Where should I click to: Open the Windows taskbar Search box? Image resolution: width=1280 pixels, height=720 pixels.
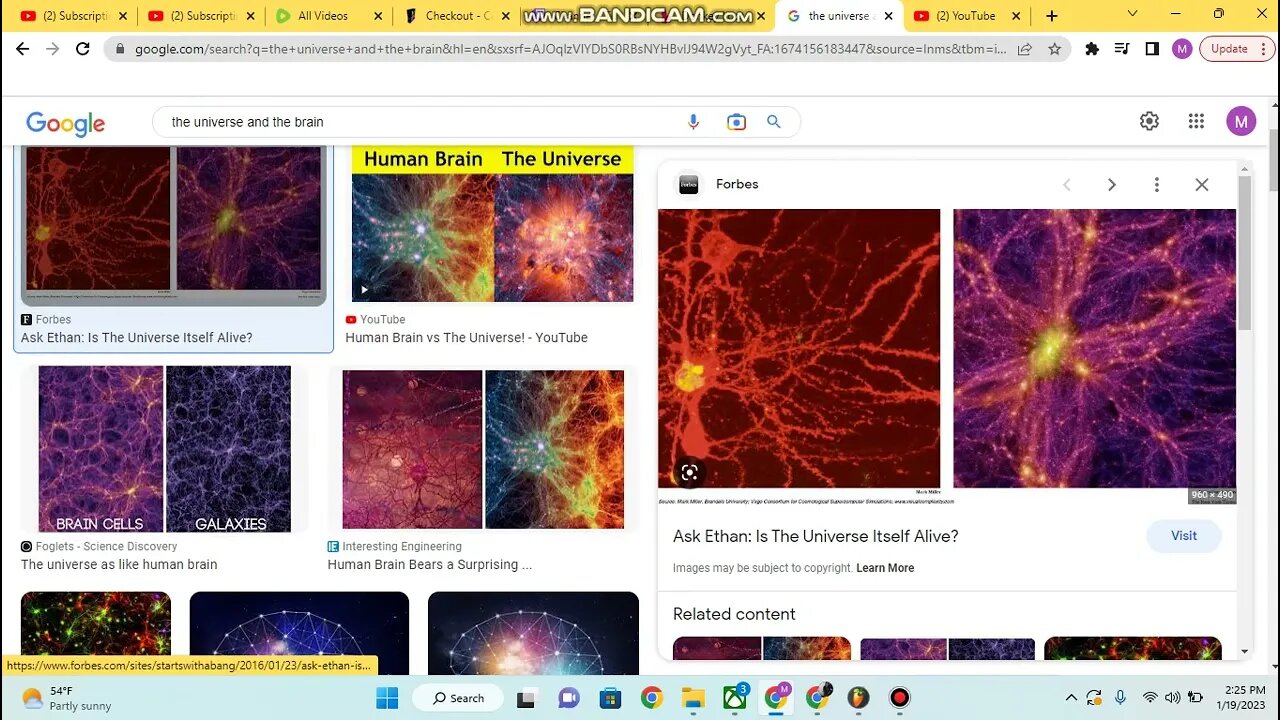coord(459,698)
